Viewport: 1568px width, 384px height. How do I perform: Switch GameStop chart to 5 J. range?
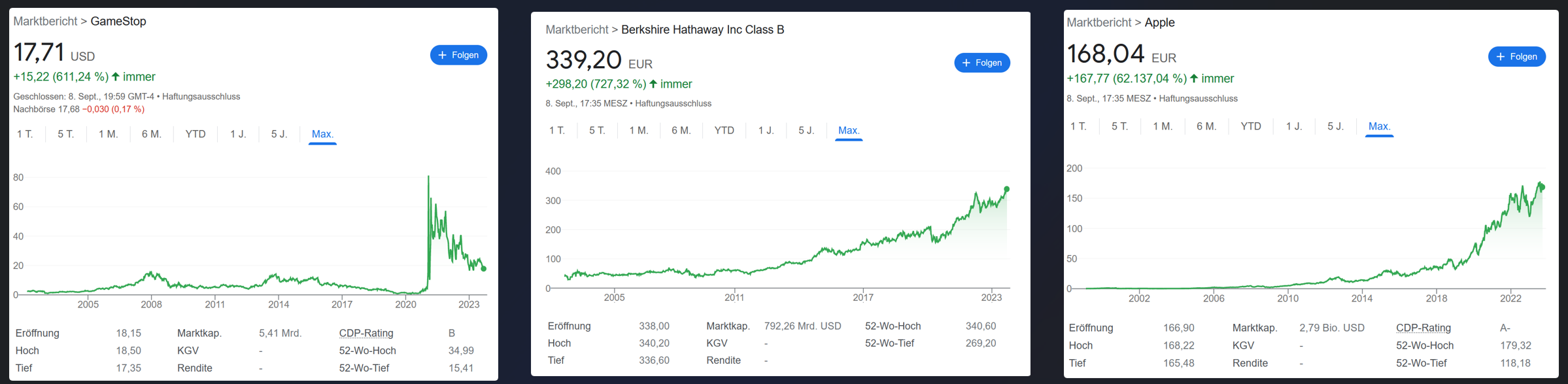click(x=279, y=134)
